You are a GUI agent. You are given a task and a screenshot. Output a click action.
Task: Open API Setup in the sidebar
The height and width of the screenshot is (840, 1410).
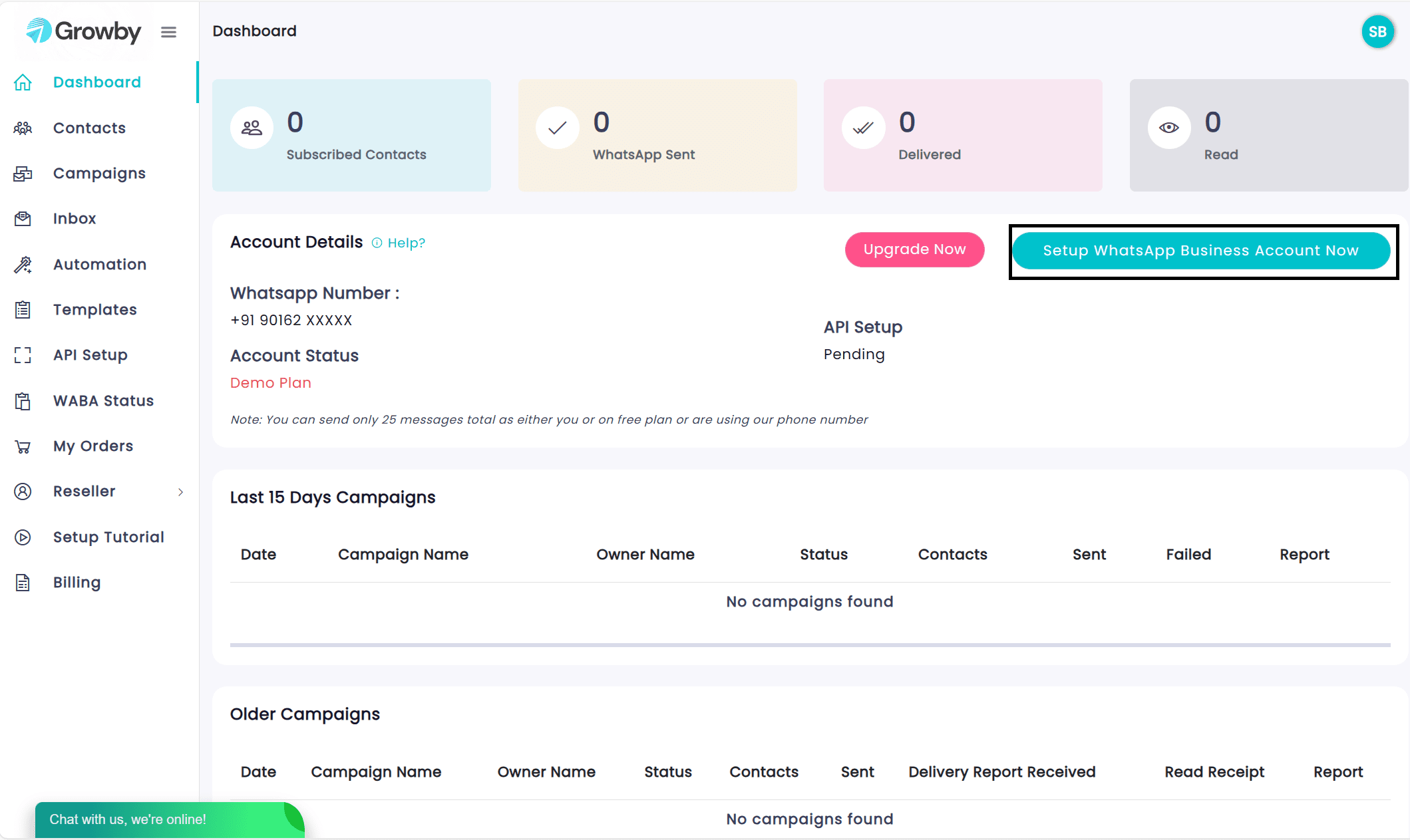pyautogui.click(x=90, y=355)
